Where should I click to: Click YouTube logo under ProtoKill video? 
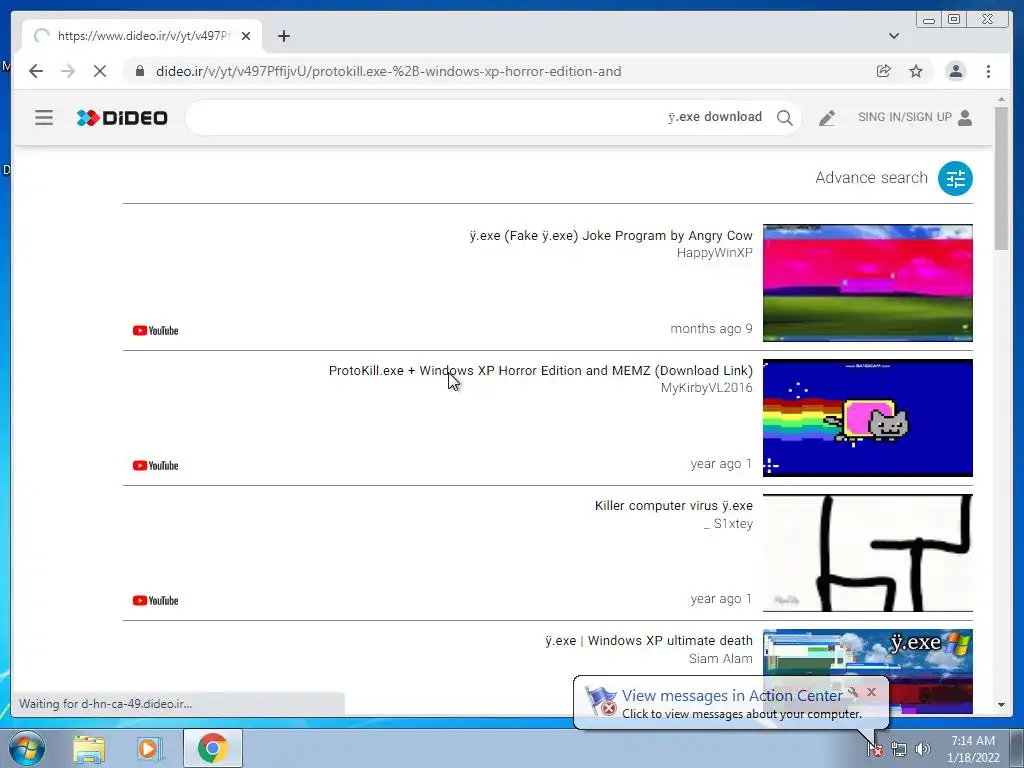[155, 466]
